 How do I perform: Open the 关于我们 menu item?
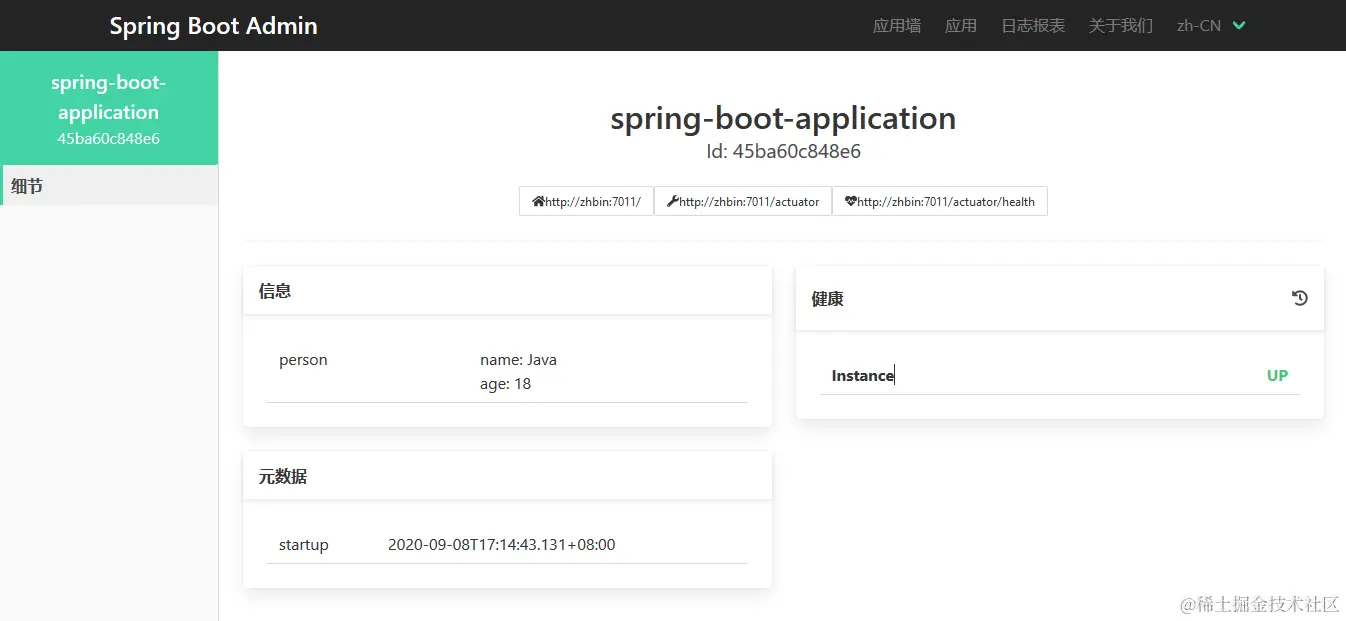click(1121, 26)
